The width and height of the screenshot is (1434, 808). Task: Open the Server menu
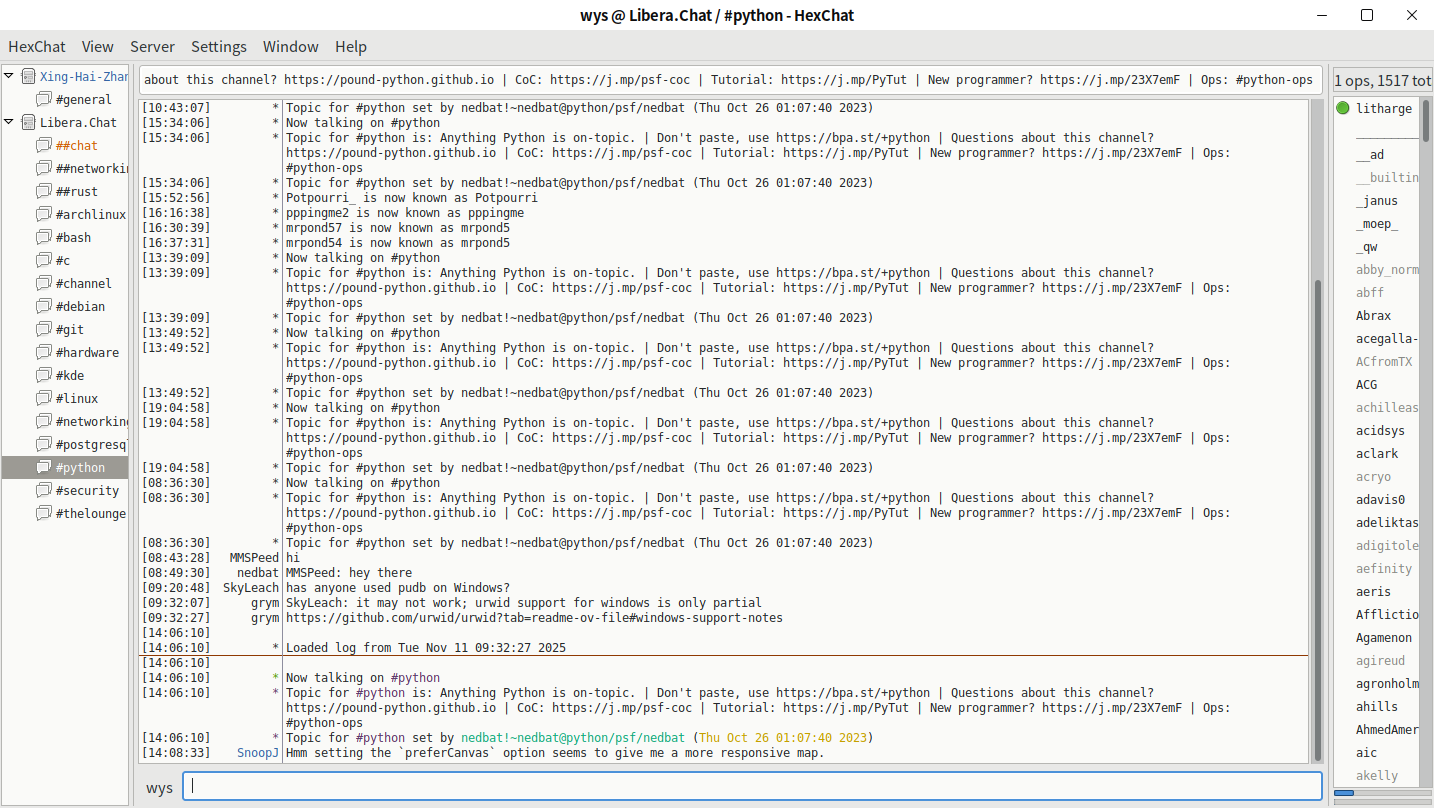click(152, 46)
